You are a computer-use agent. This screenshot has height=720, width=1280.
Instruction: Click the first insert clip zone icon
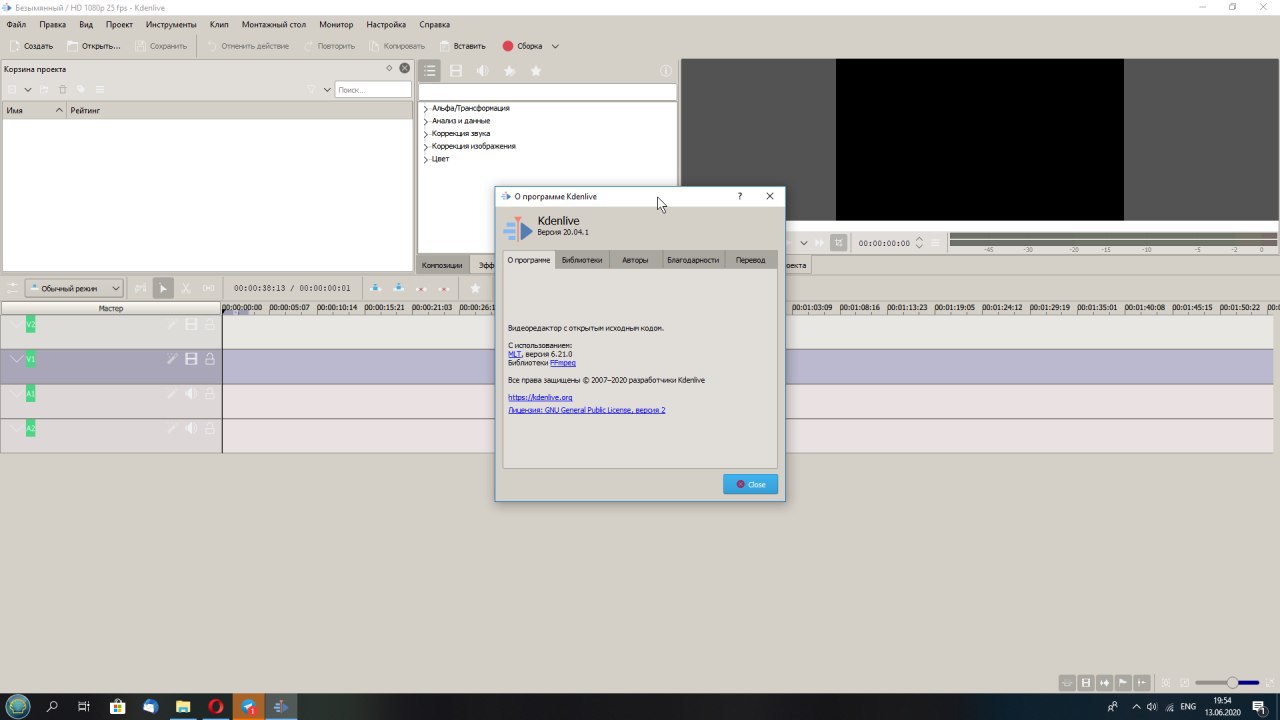[376, 288]
